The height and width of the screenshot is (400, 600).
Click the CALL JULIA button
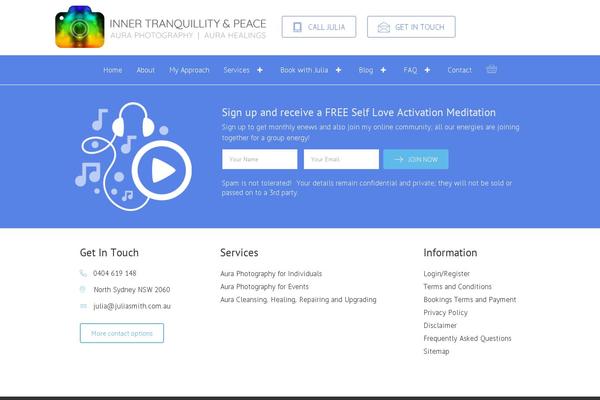[319, 27]
